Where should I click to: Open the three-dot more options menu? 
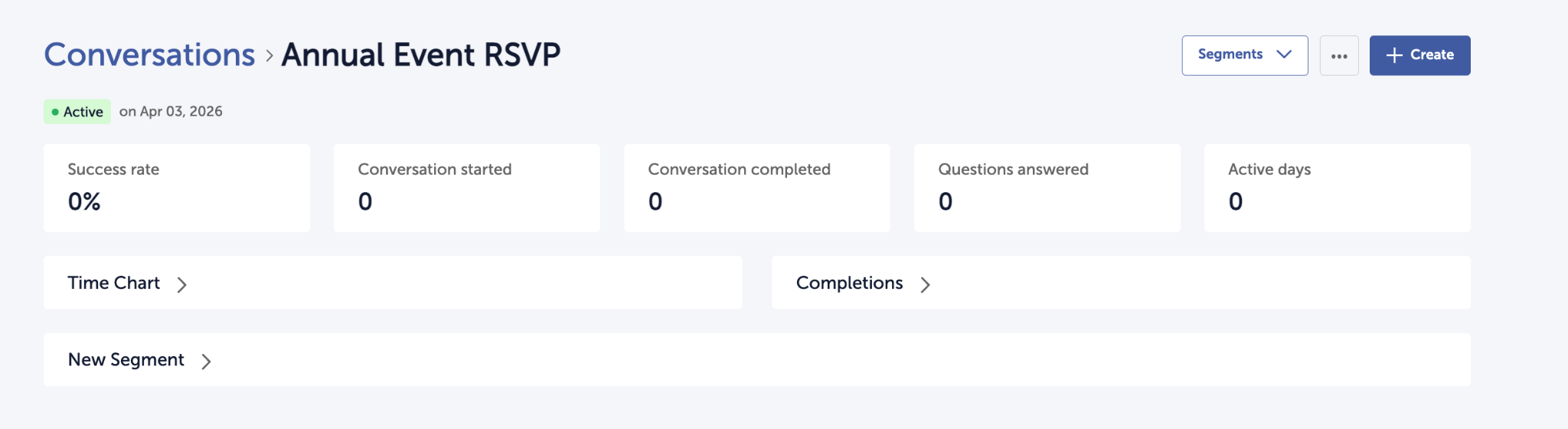pos(1339,56)
